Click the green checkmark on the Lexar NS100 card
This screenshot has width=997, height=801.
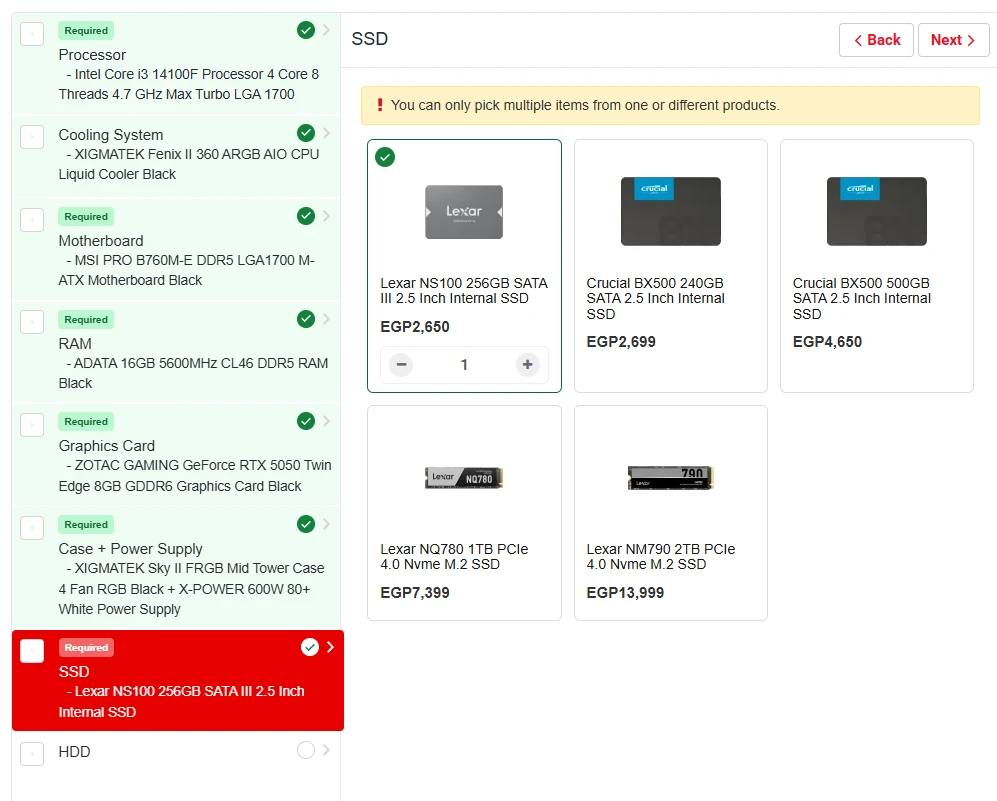(x=385, y=157)
